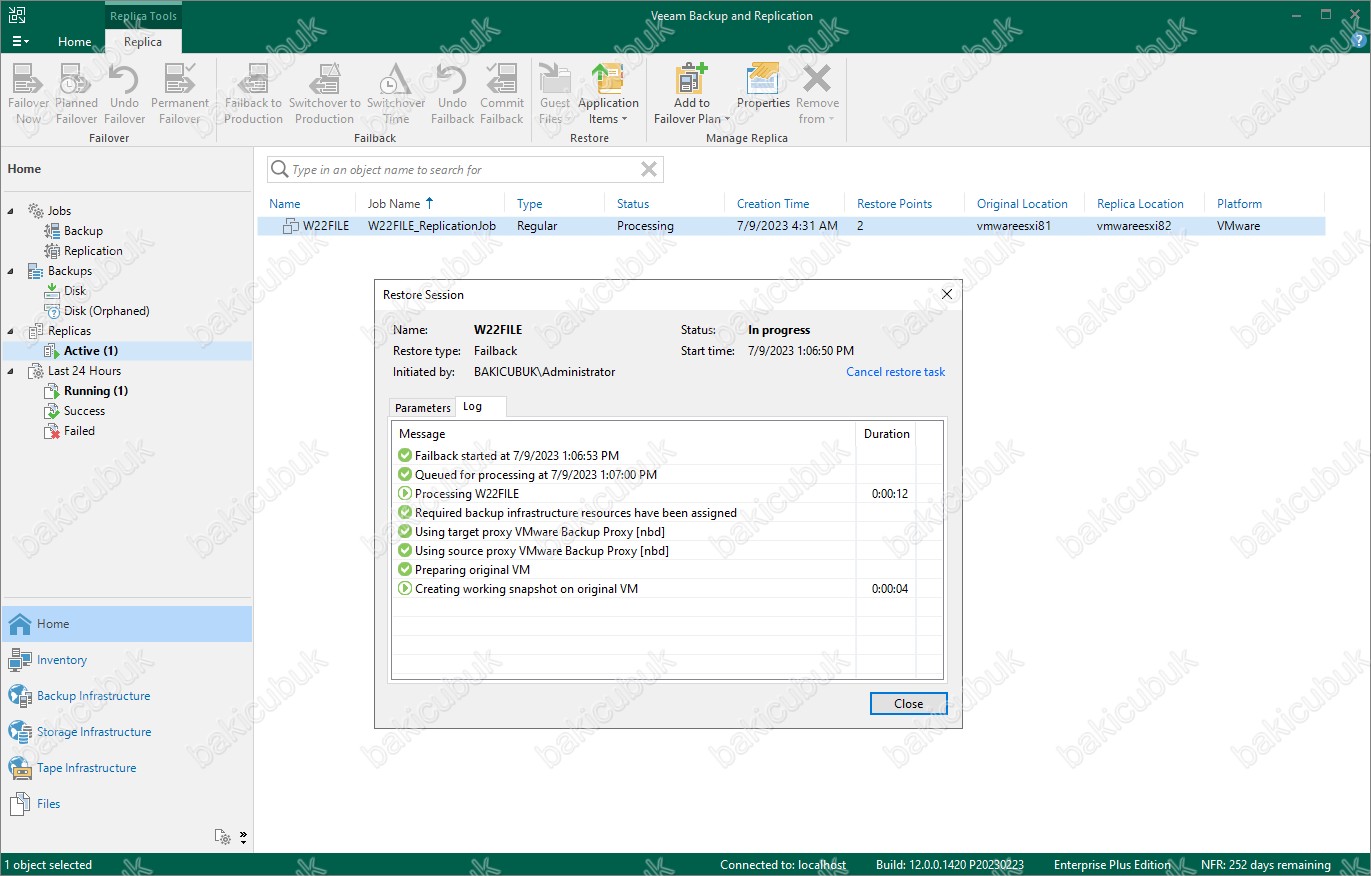The height and width of the screenshot is (876, 1371).
Task: Close the Restore Session dialog with X
Action: [946, 294]
